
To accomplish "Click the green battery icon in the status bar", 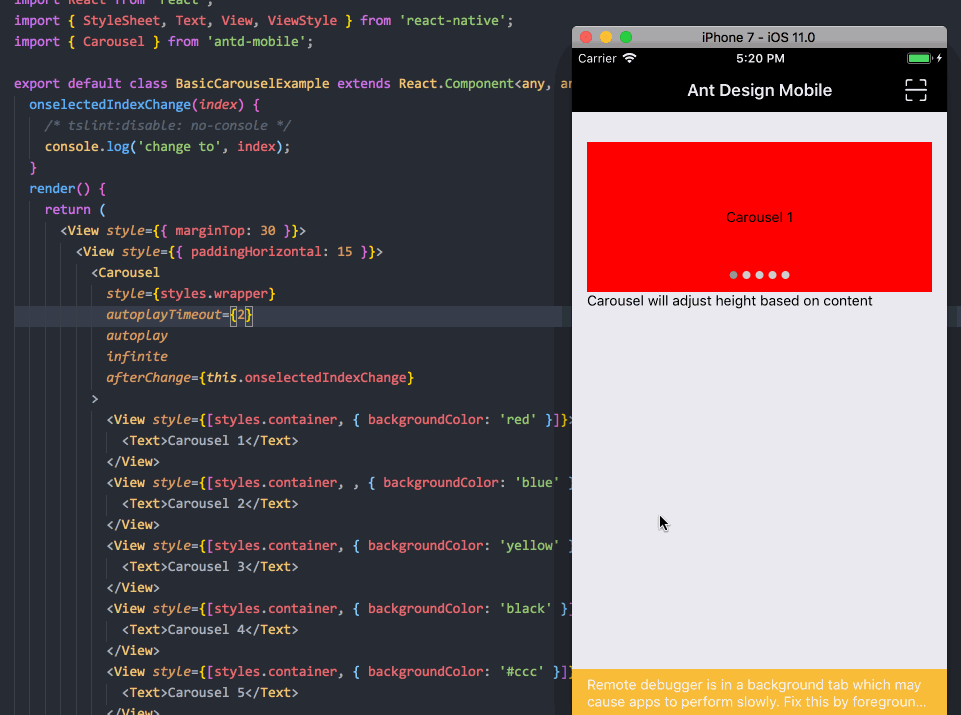I will pyautogui.click(x=921, y=58).
